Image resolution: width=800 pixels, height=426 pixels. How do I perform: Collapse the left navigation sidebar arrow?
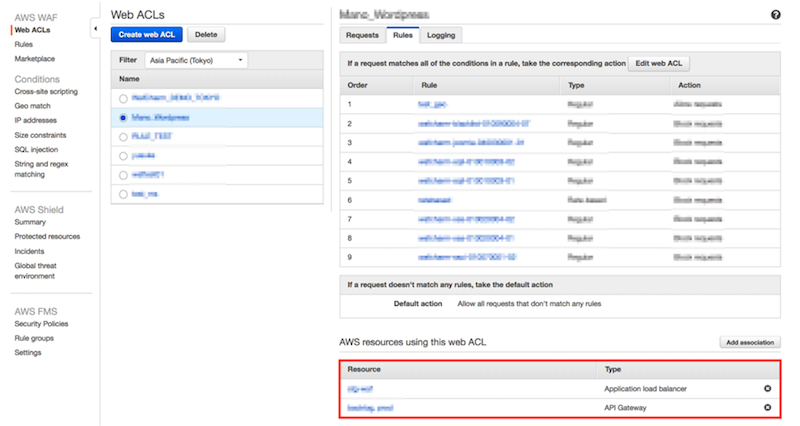pos(94,30)
